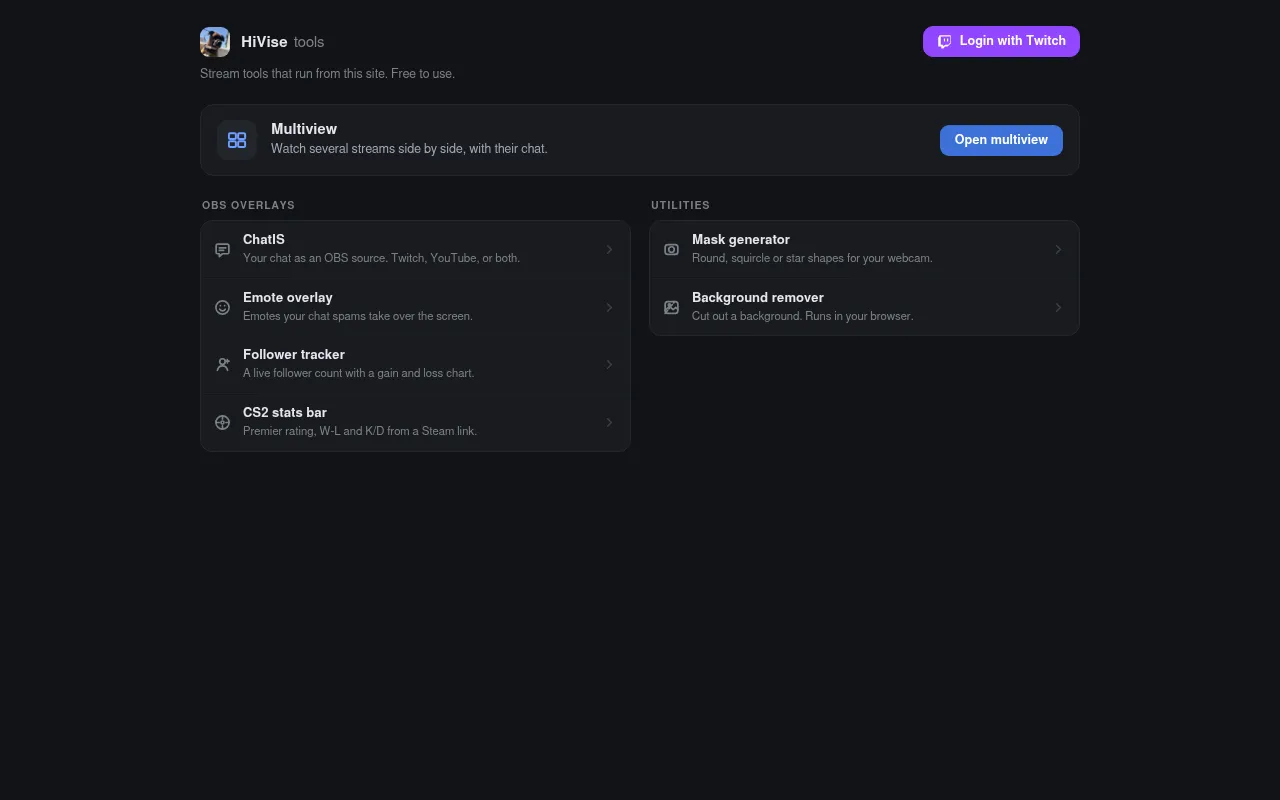This screenshot has height=800, width=1280.
Task: Click the UTILITIES section label
Action: click(680, 205)
